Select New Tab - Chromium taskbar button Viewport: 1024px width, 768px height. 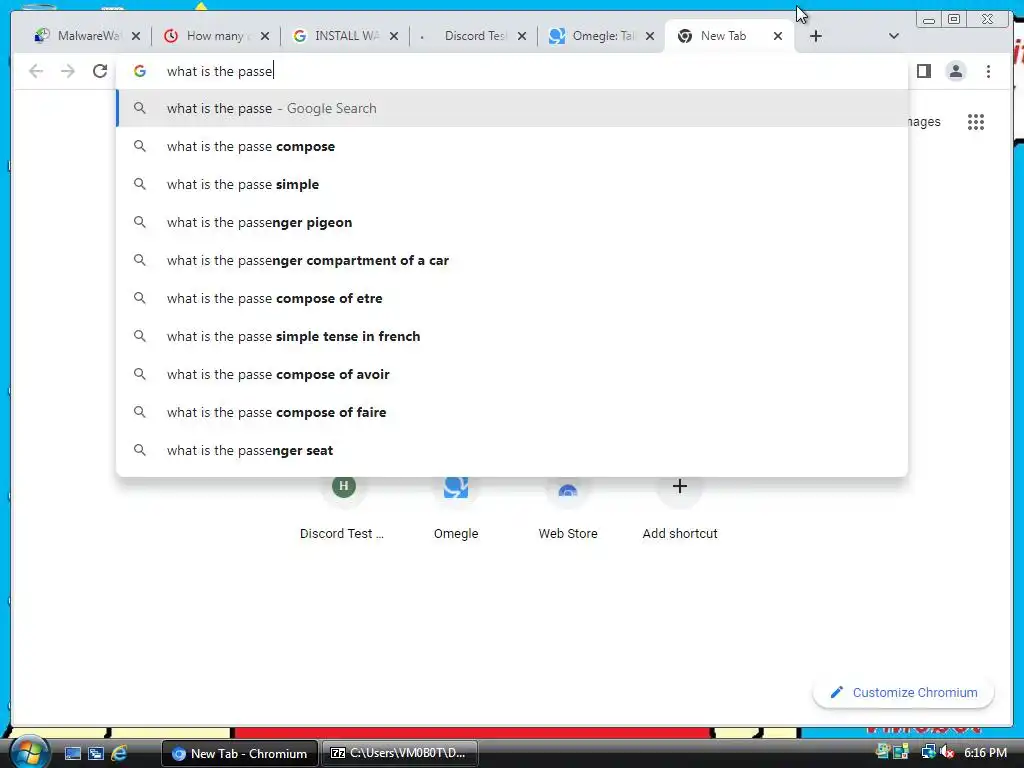[240, 754]
